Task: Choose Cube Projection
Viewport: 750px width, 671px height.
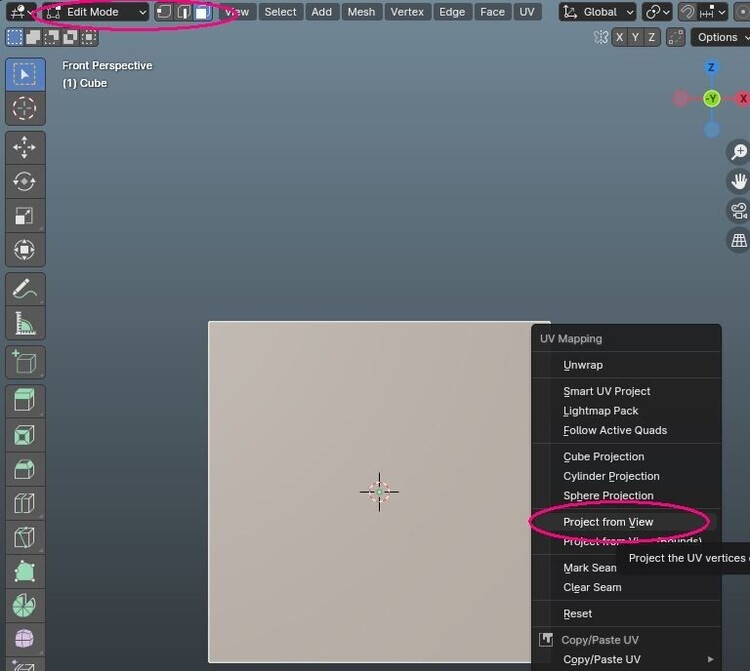Action: pyautogui.click(x=626, y=457)
